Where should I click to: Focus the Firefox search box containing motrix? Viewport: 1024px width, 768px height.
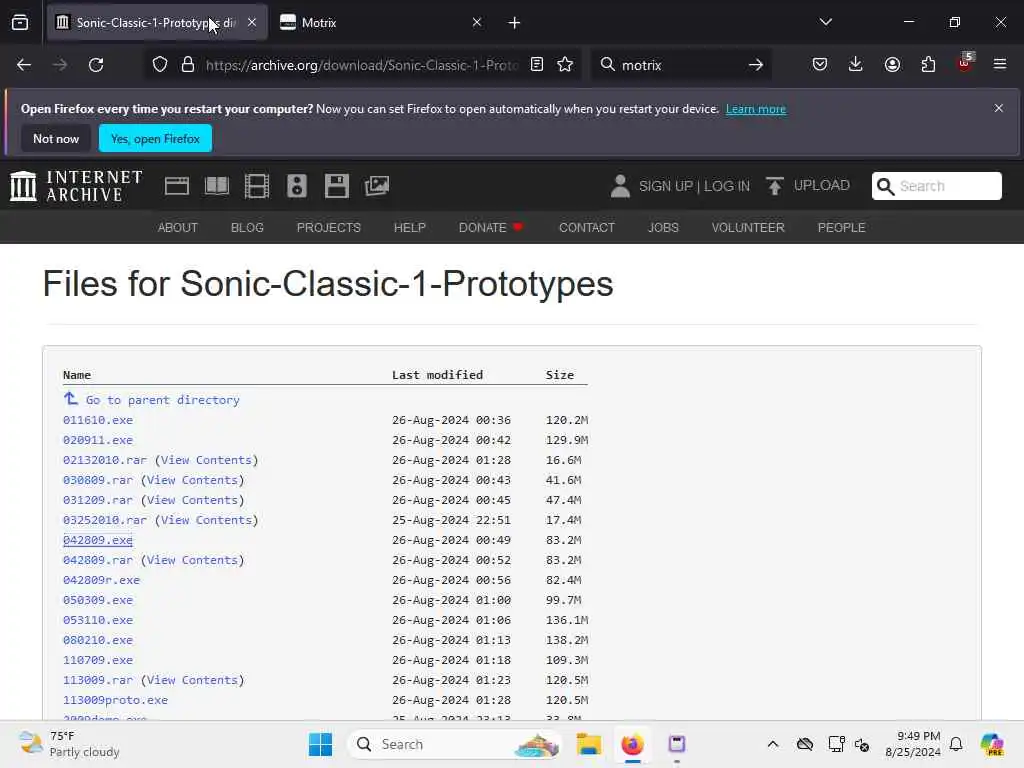click(679, 65)
